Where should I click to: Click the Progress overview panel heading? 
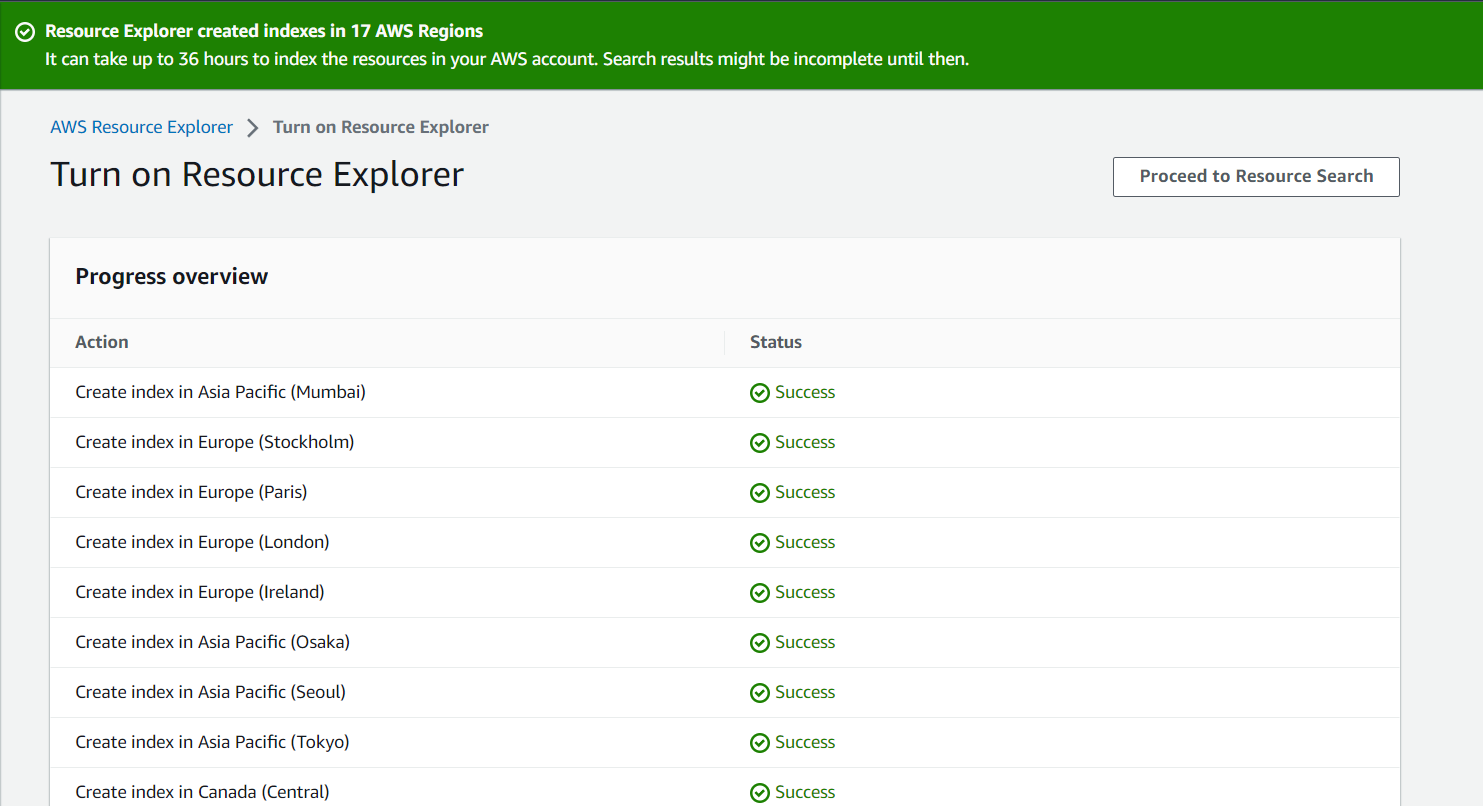tap(171, 277)
